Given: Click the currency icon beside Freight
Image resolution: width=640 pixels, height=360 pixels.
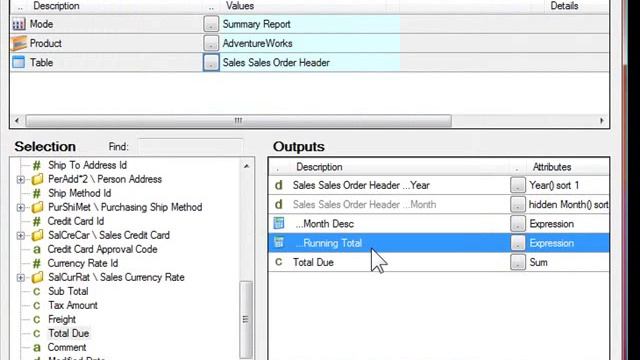Looking at the screenshot, I should (x=37, y=320).
